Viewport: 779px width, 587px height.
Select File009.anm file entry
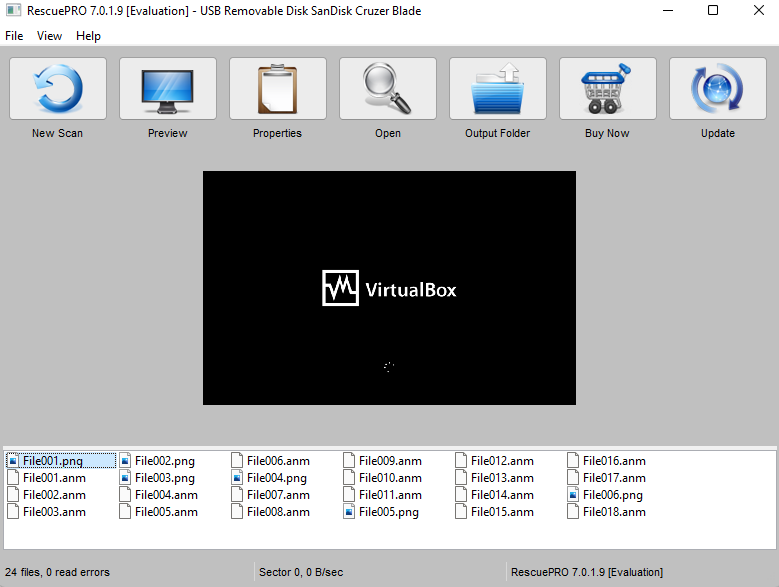click(x=390, y=461)
